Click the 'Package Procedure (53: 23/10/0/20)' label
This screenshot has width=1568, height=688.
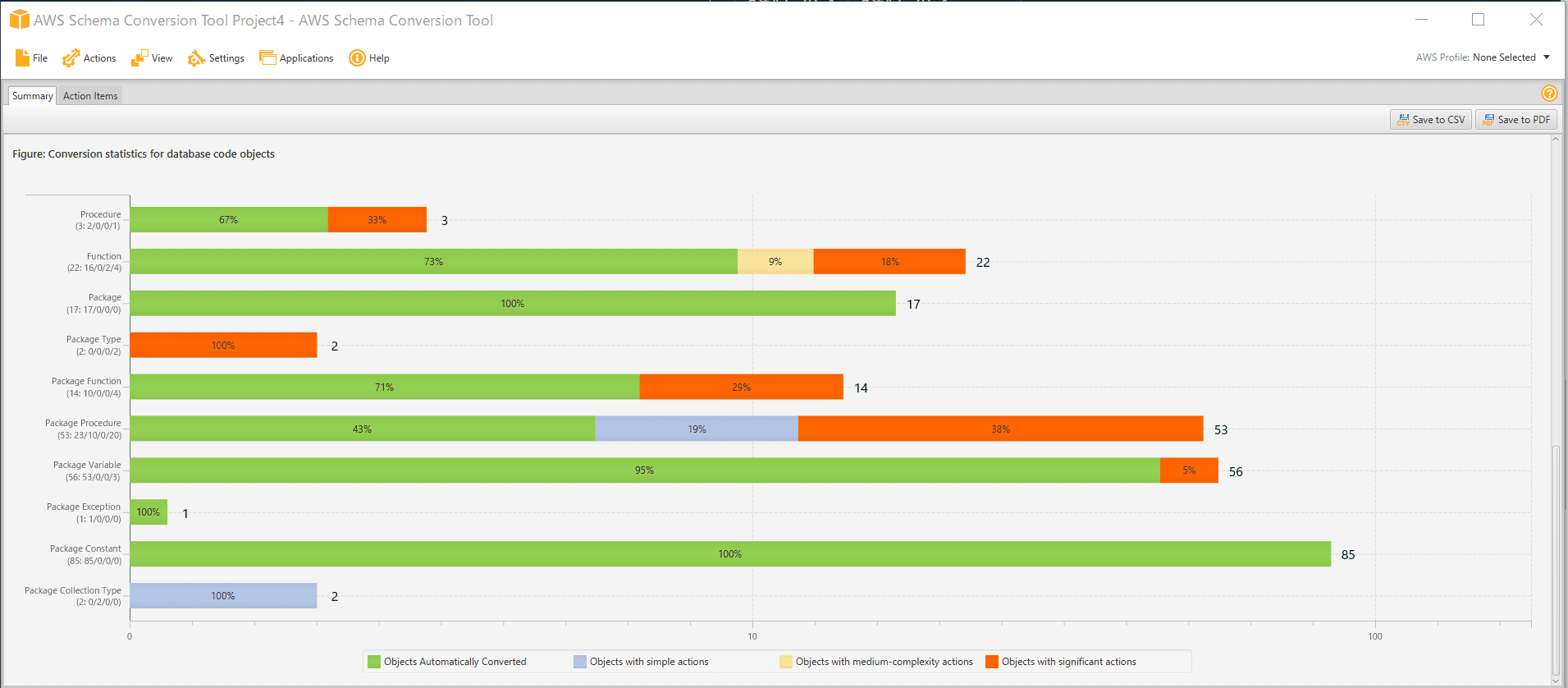(x=83, y=429)
